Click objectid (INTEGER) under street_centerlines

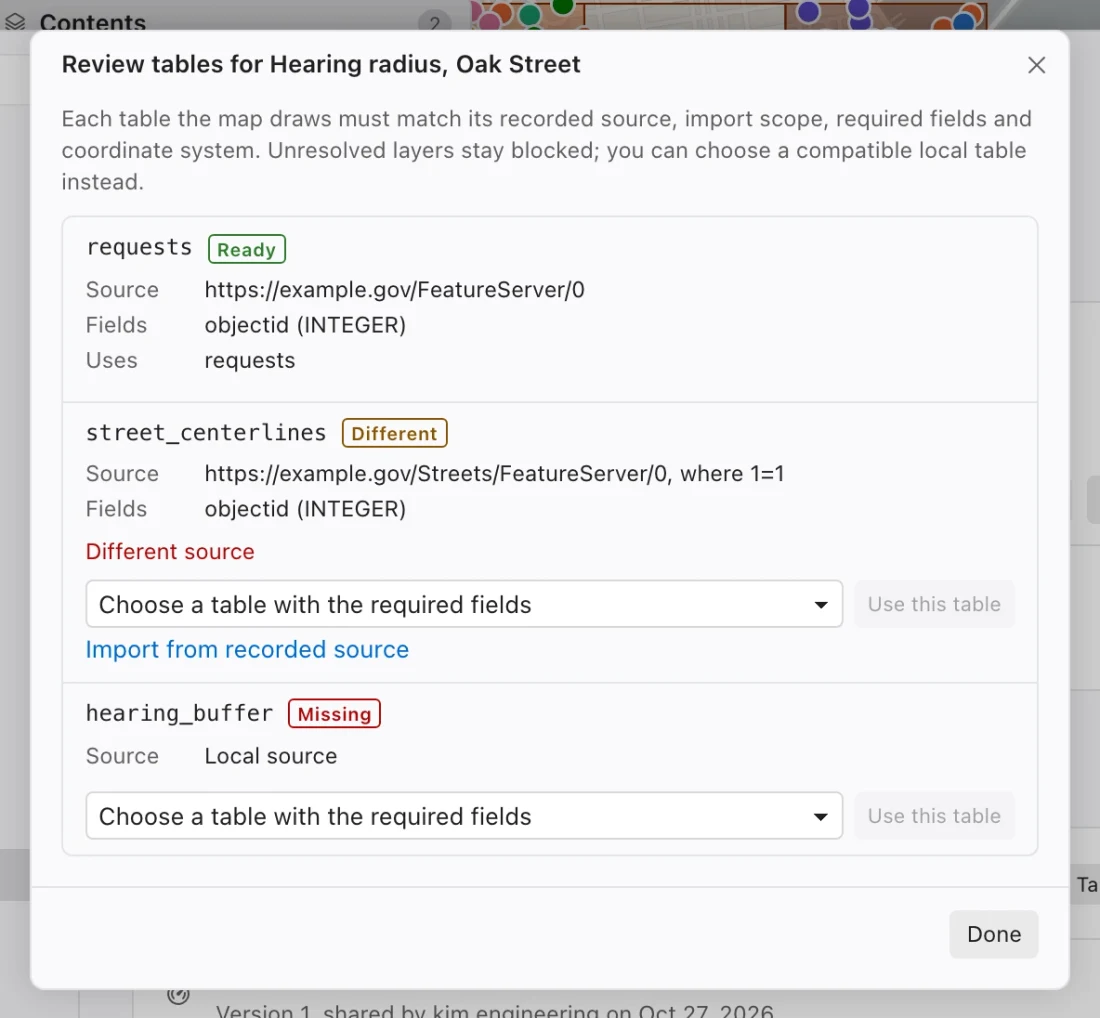click(305, 509)
